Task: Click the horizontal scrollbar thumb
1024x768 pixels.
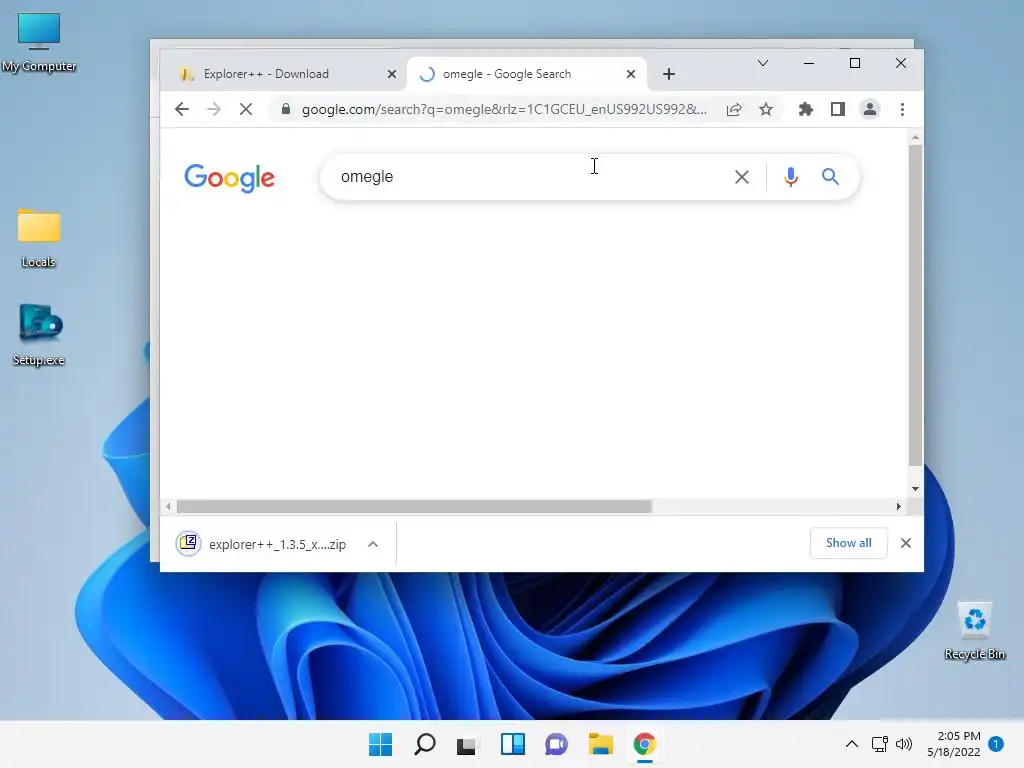Action: point(414,507)
